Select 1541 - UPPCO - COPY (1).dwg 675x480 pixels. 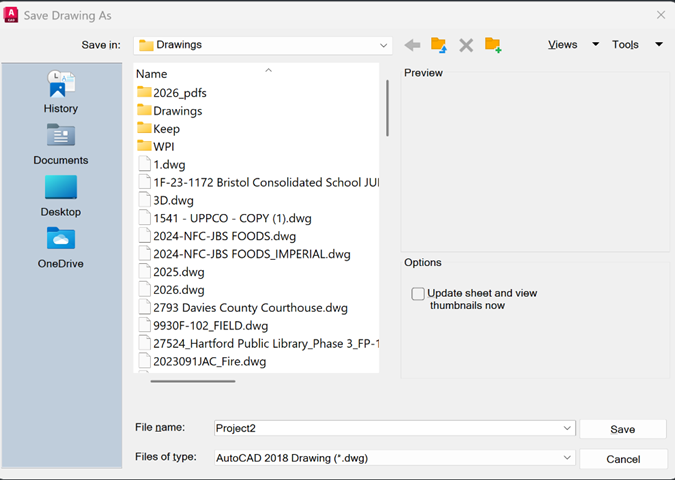[225, 218]
